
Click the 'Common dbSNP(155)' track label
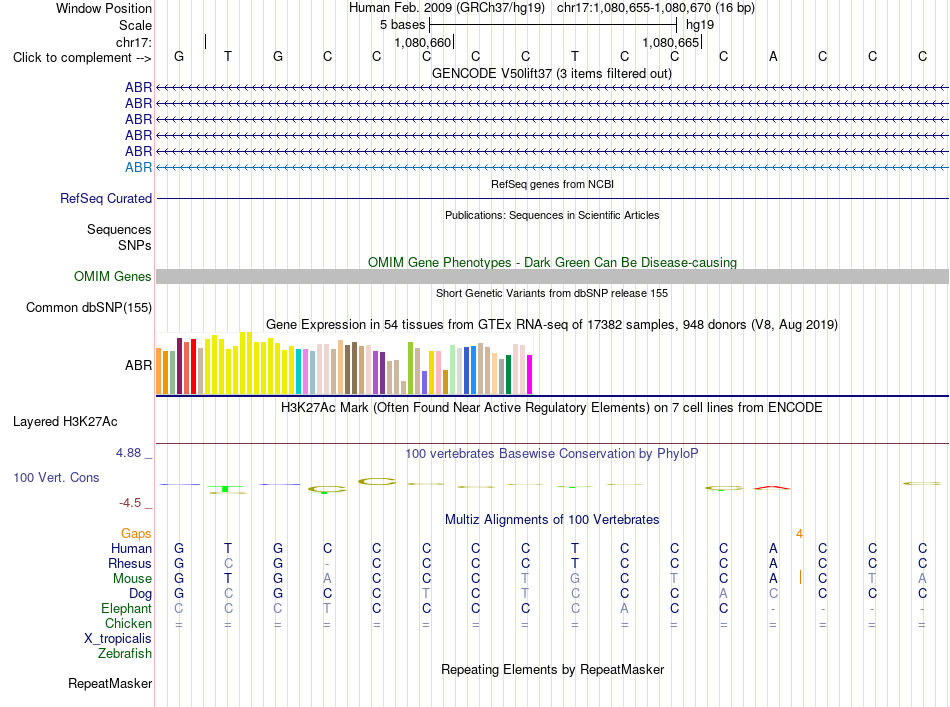(89, 308)
